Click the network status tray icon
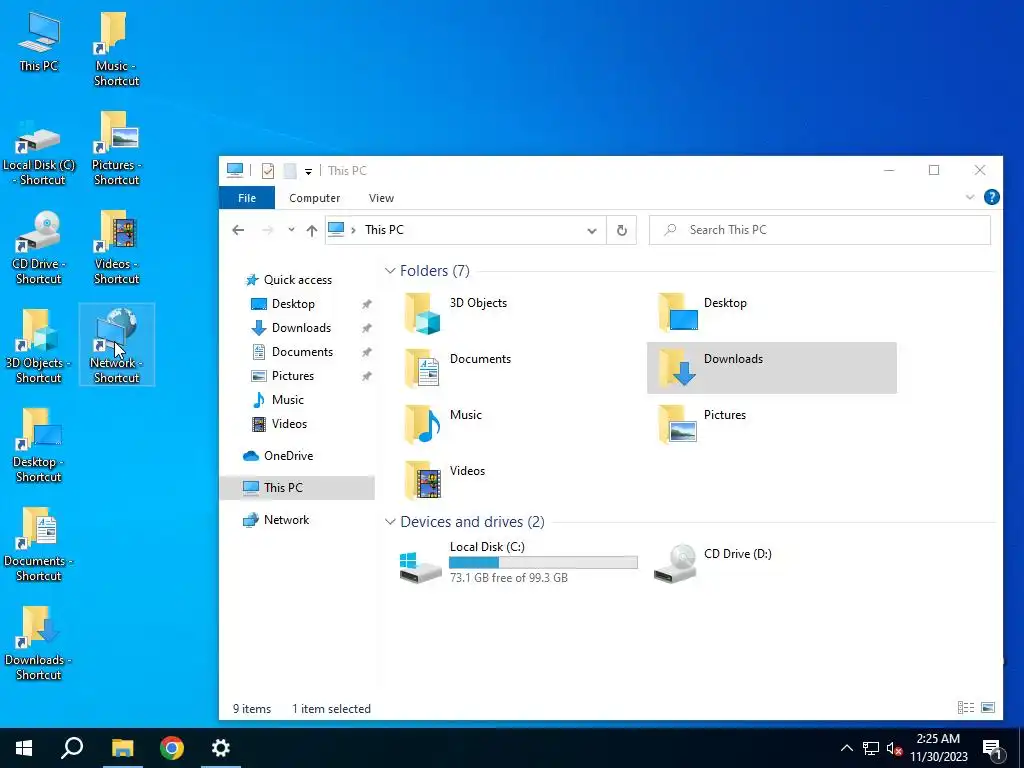 [x=871, y=748]
